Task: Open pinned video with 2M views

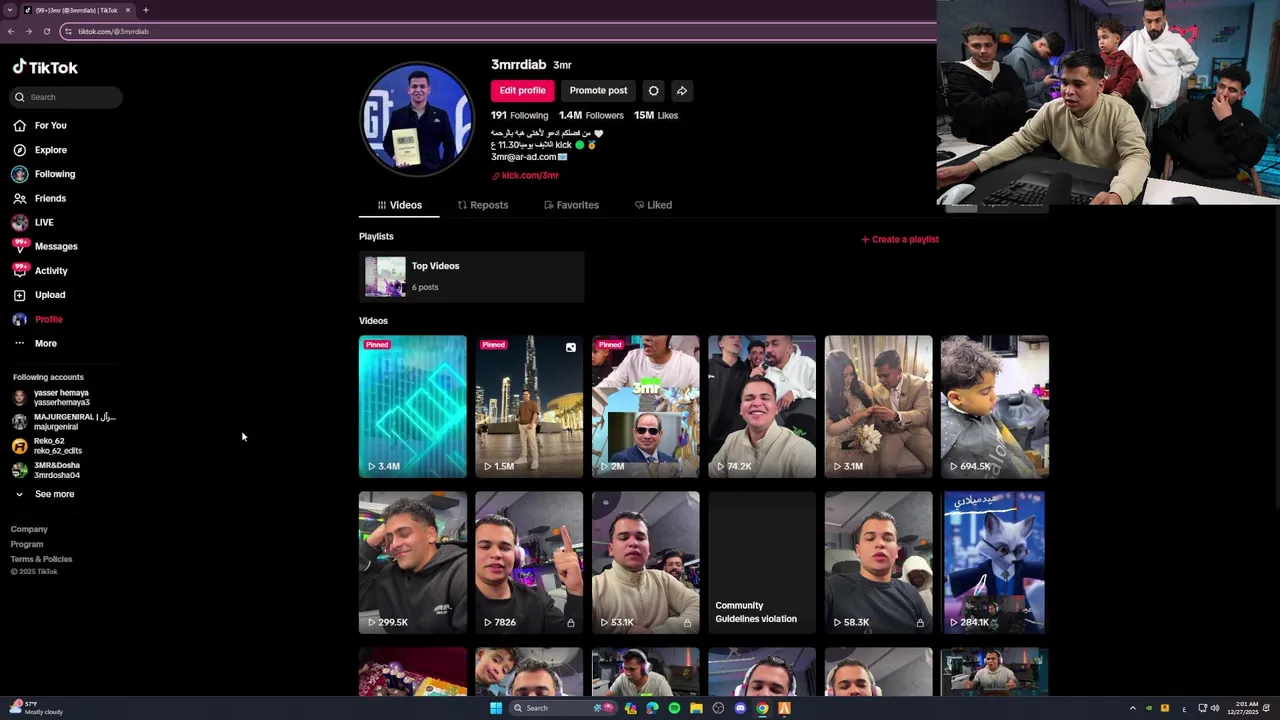Action: click(x=646, y=406)
